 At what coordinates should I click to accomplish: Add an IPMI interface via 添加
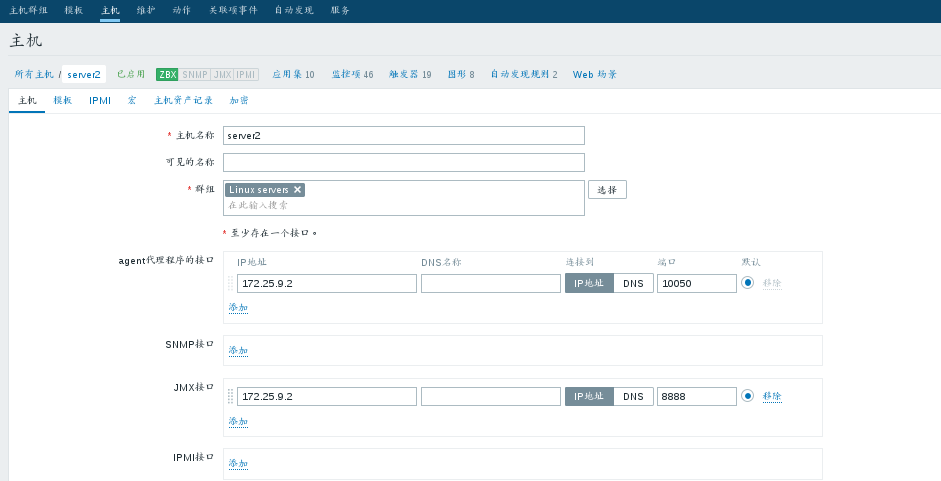pos(238,464)
